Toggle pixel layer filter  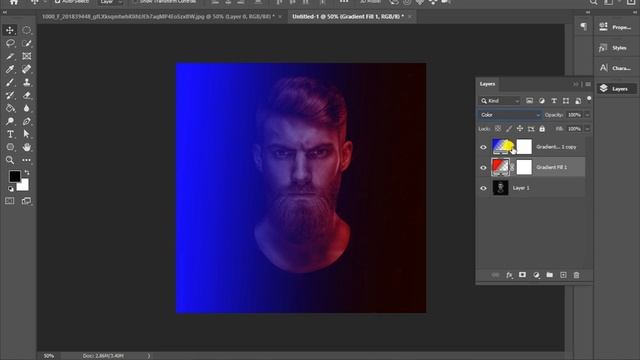[x=529, y=101]
